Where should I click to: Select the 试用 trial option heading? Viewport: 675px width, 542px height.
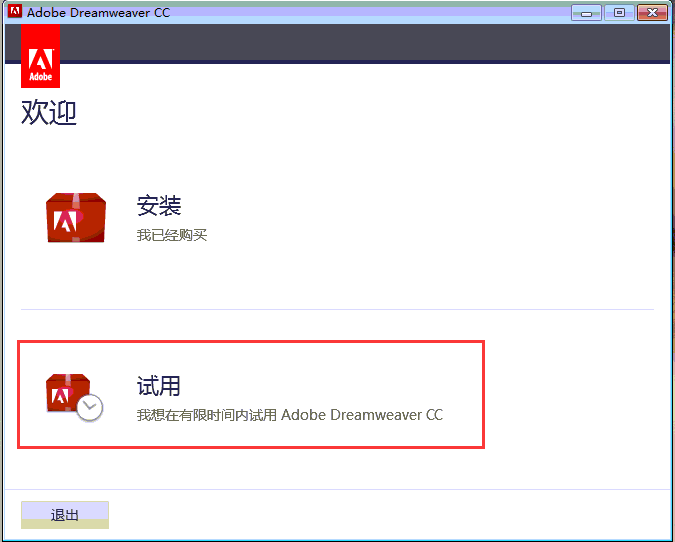pos(158,385)
